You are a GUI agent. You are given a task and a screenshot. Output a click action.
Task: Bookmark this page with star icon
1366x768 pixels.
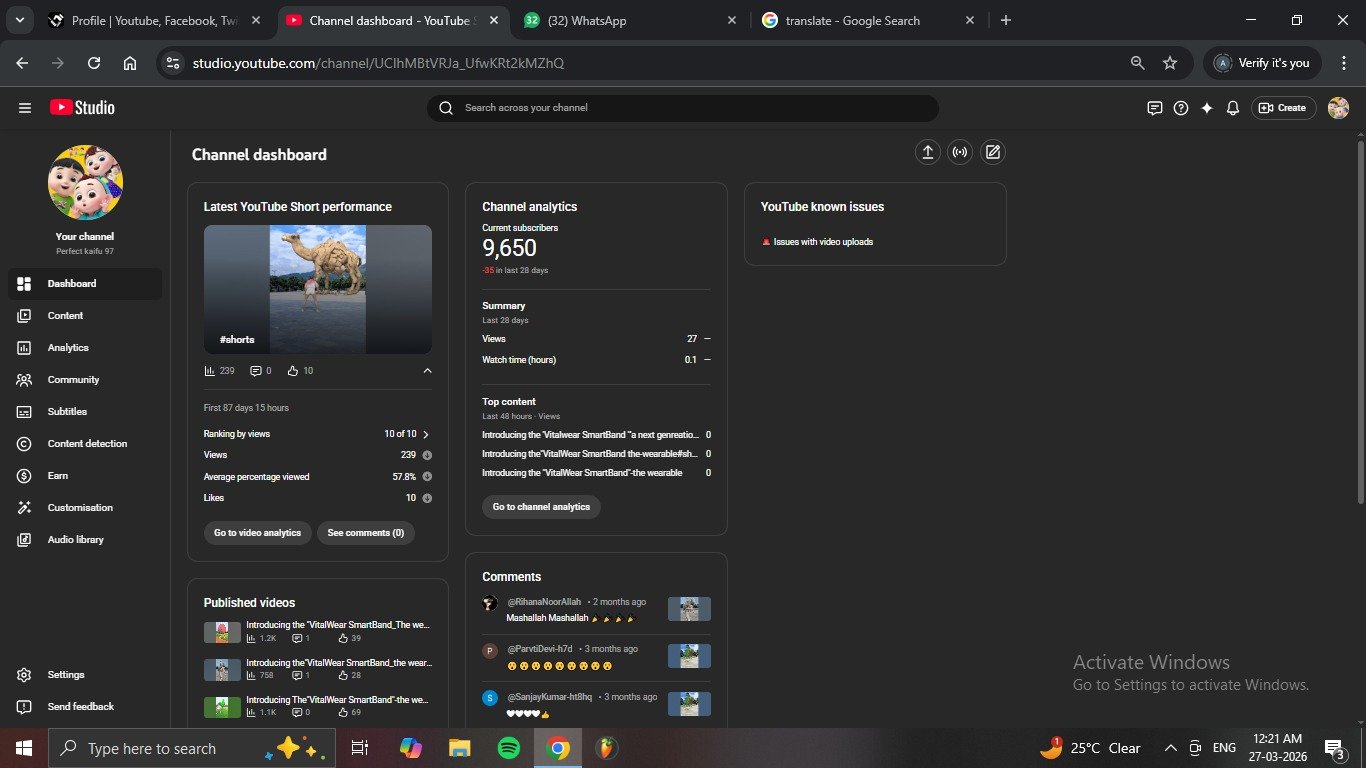[1170, 63]
